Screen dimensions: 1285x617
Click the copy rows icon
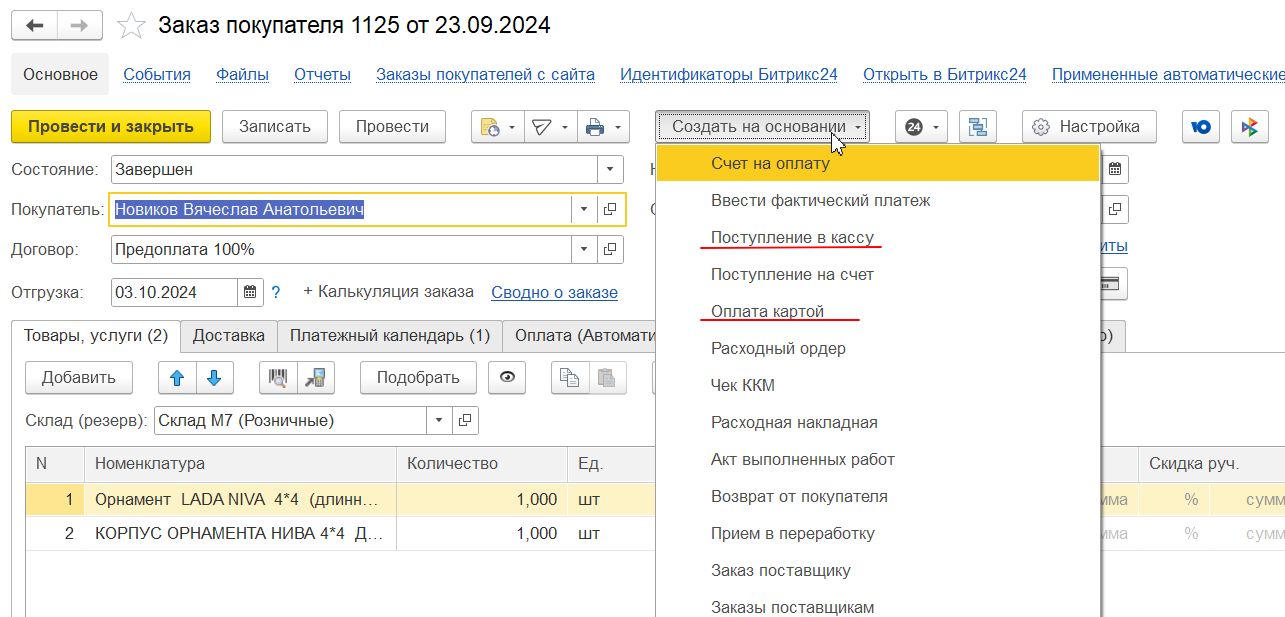570,377
